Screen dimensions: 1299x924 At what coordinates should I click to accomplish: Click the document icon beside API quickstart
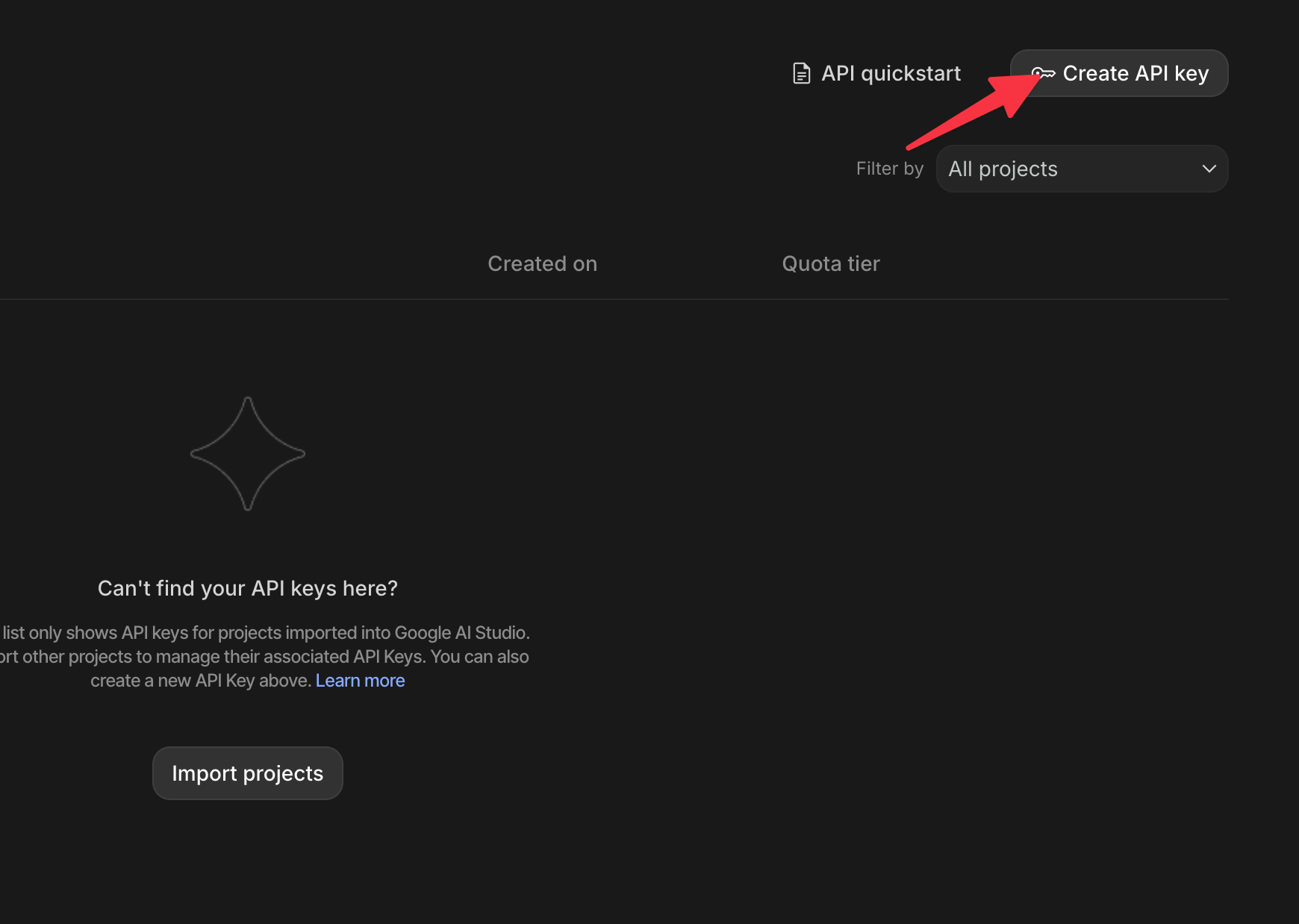click(801, 73)
